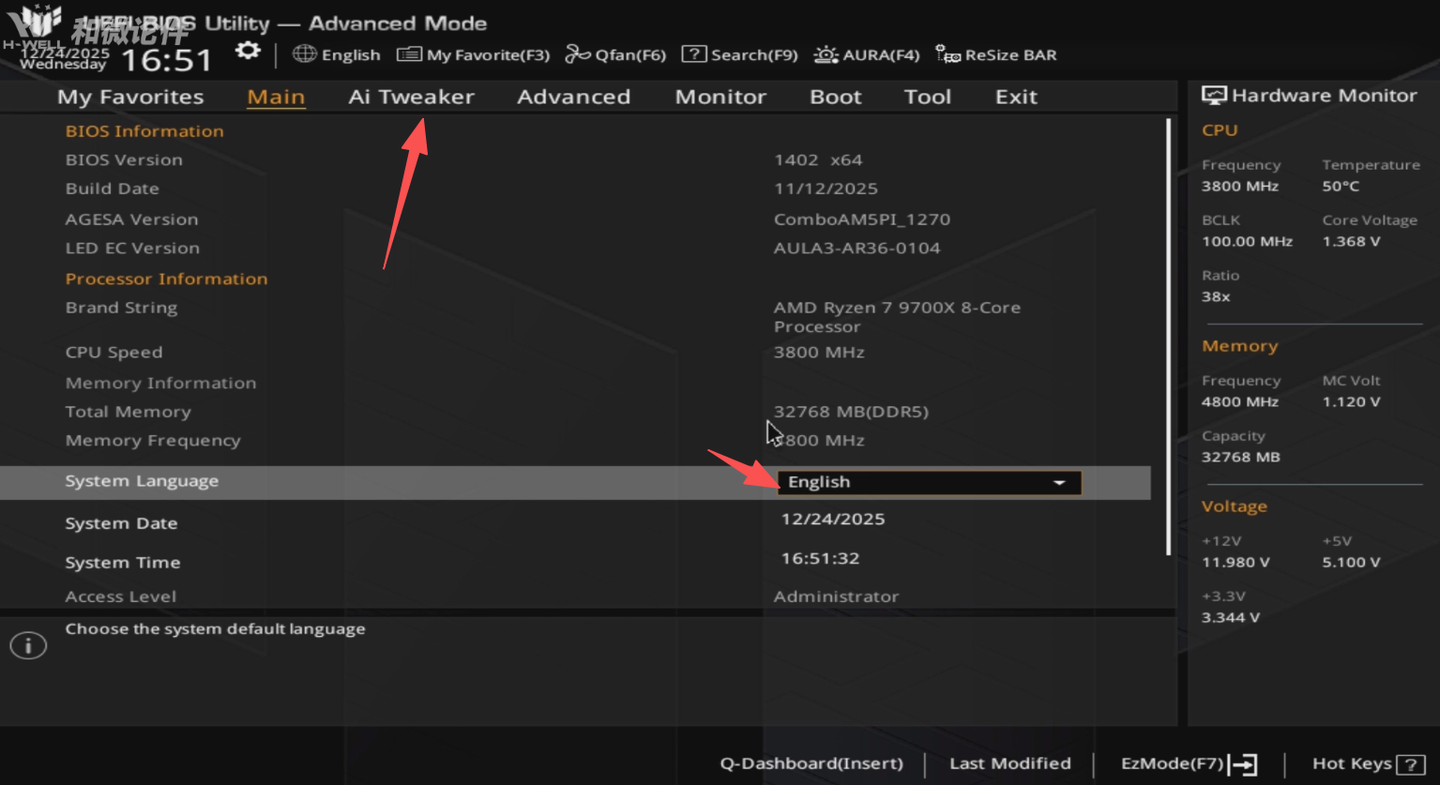Click the Memory Frequency label
This screenshot has width=1440, height=785.
(x=153, y=440)
